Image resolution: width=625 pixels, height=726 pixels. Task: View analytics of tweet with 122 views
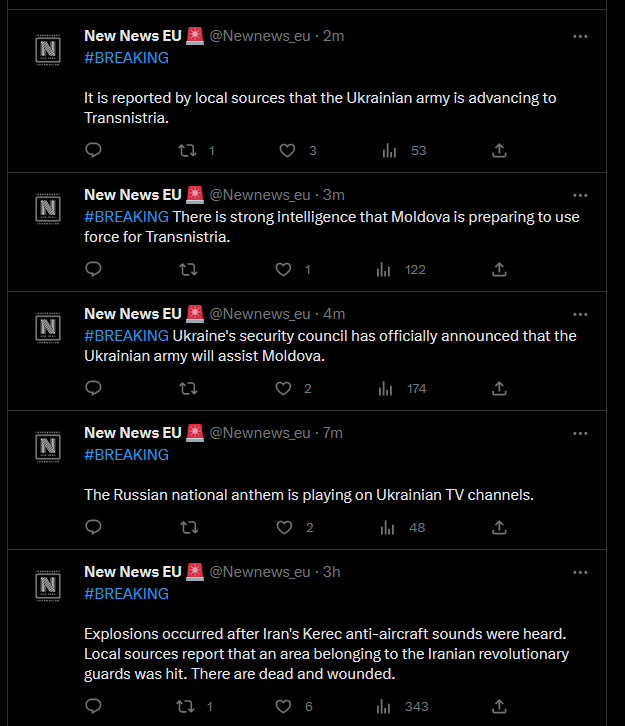point(383,269)
